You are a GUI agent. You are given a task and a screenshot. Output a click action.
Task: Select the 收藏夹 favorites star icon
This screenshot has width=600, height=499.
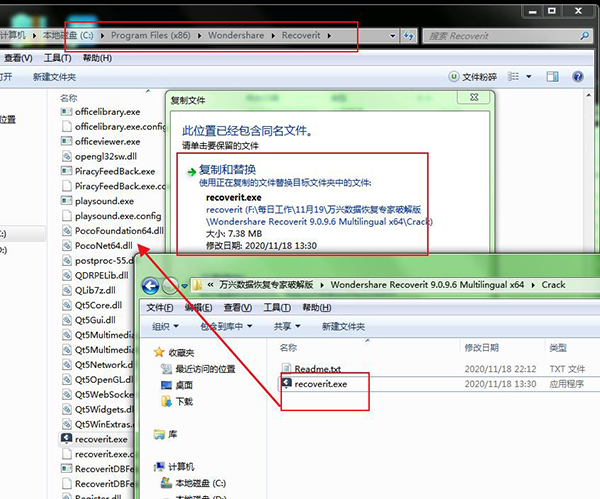click(159, 352)
